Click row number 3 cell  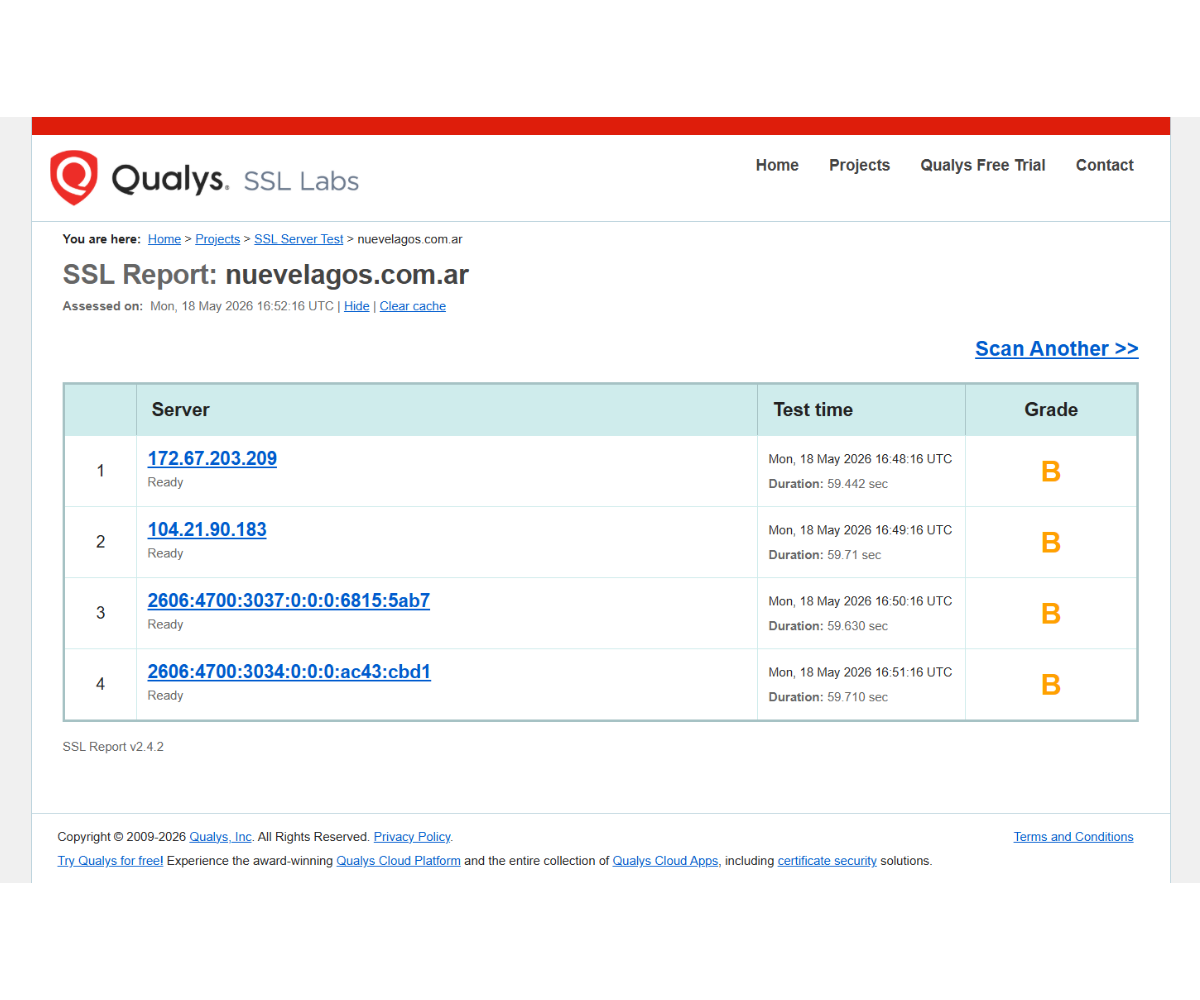[100, 613]
